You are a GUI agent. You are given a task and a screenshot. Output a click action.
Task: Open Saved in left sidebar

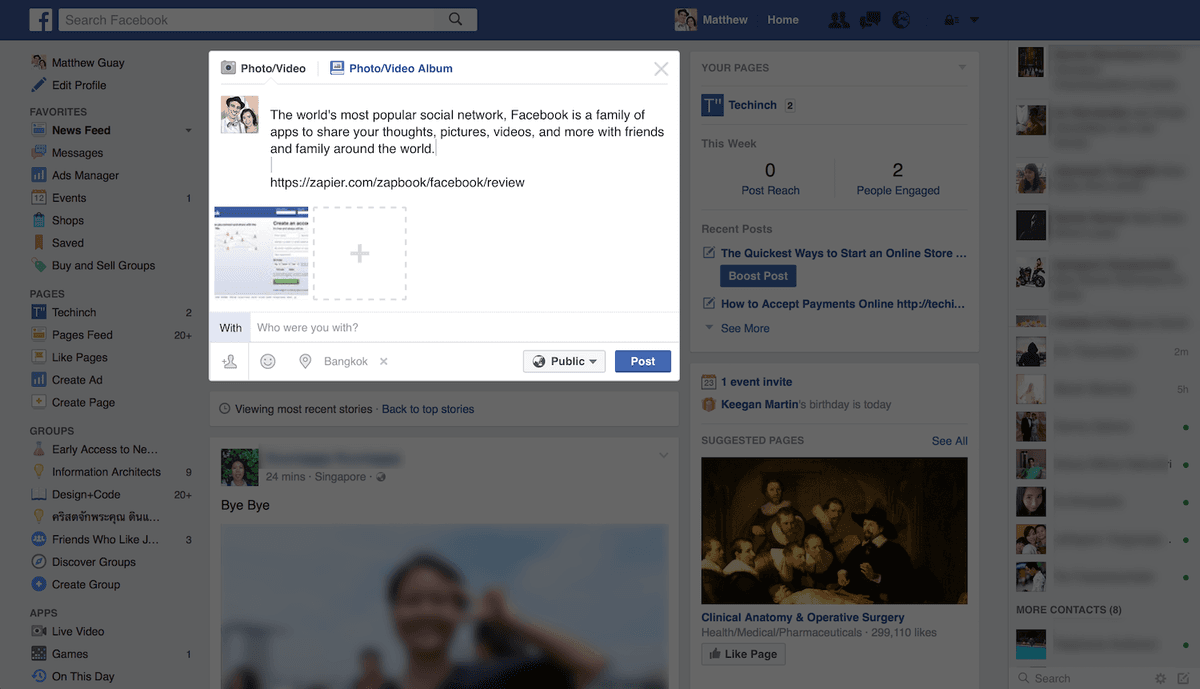click(68, 243)
